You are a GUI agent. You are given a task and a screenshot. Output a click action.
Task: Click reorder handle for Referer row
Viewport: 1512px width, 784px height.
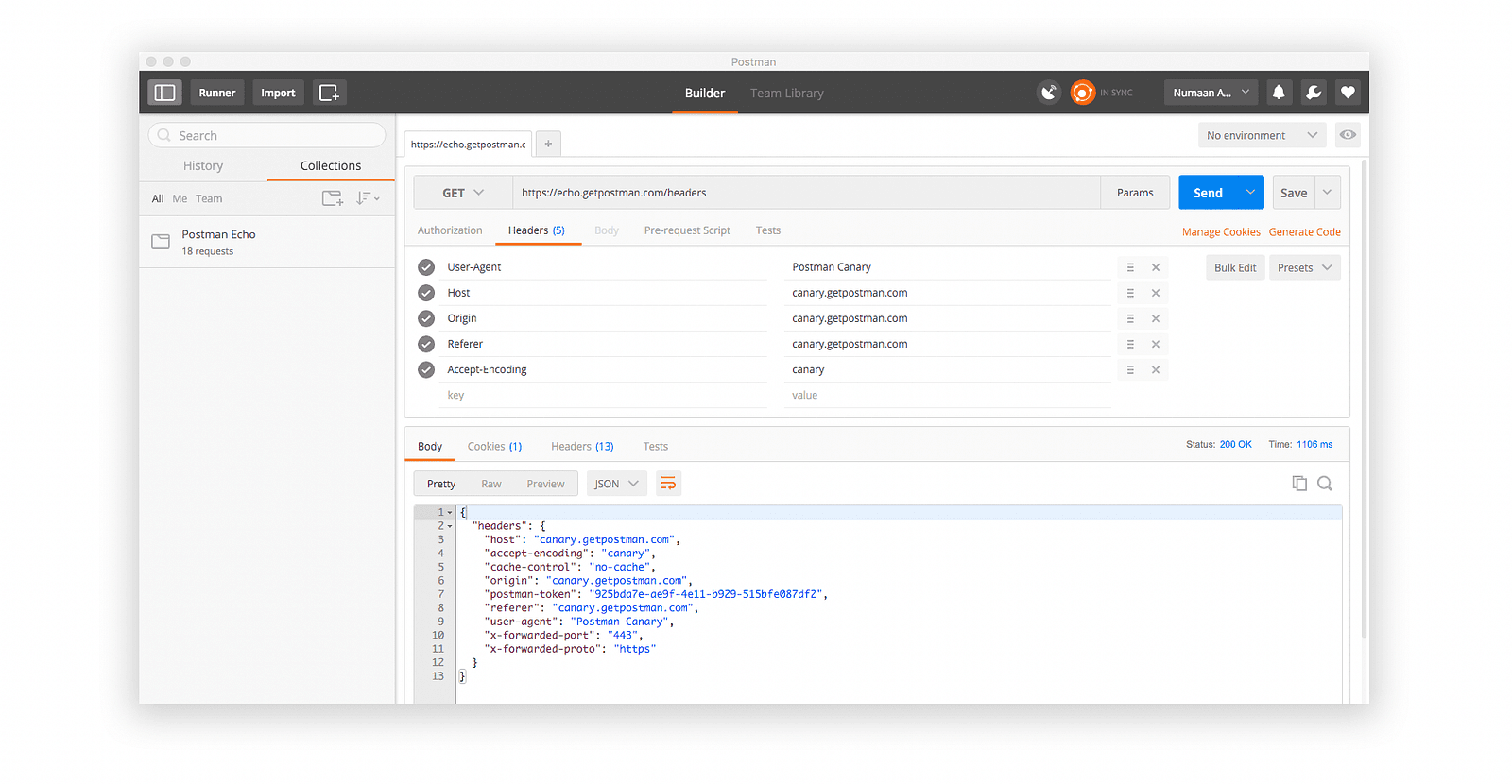pos(1130,344)
